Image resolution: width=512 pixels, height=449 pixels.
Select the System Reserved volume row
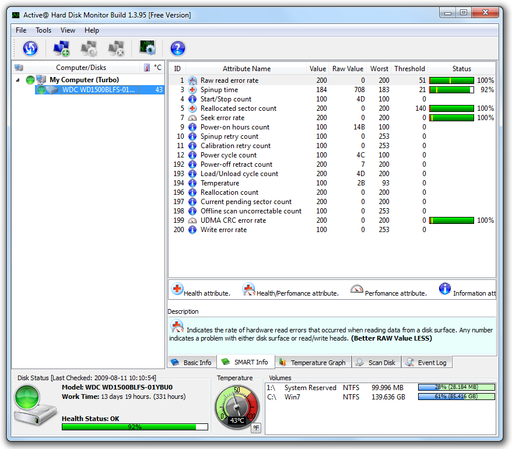[x=380, y=388]
